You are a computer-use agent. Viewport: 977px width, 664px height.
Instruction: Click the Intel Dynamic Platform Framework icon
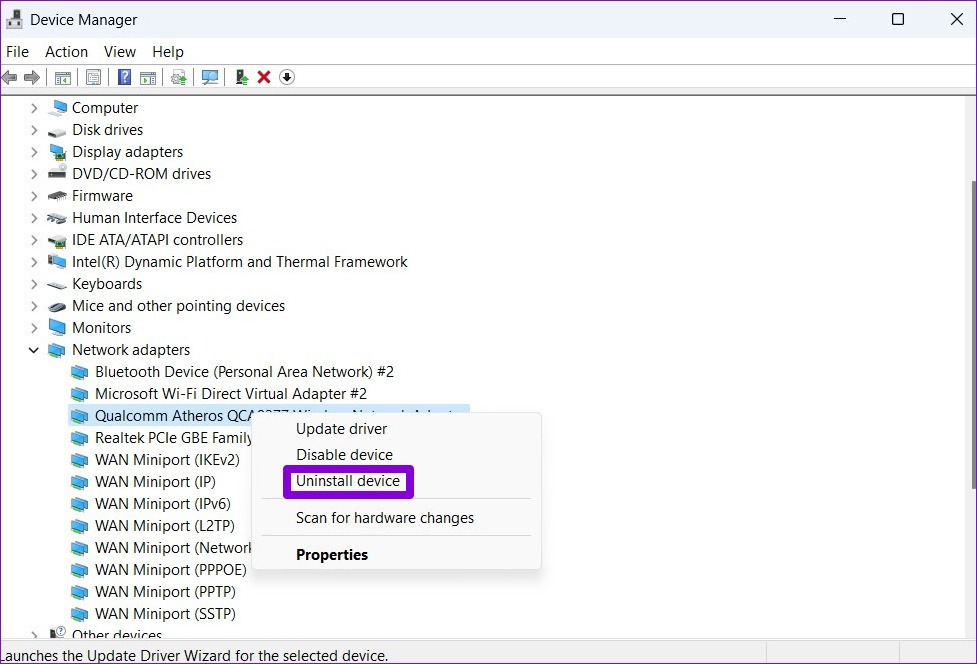pos(57,262)
